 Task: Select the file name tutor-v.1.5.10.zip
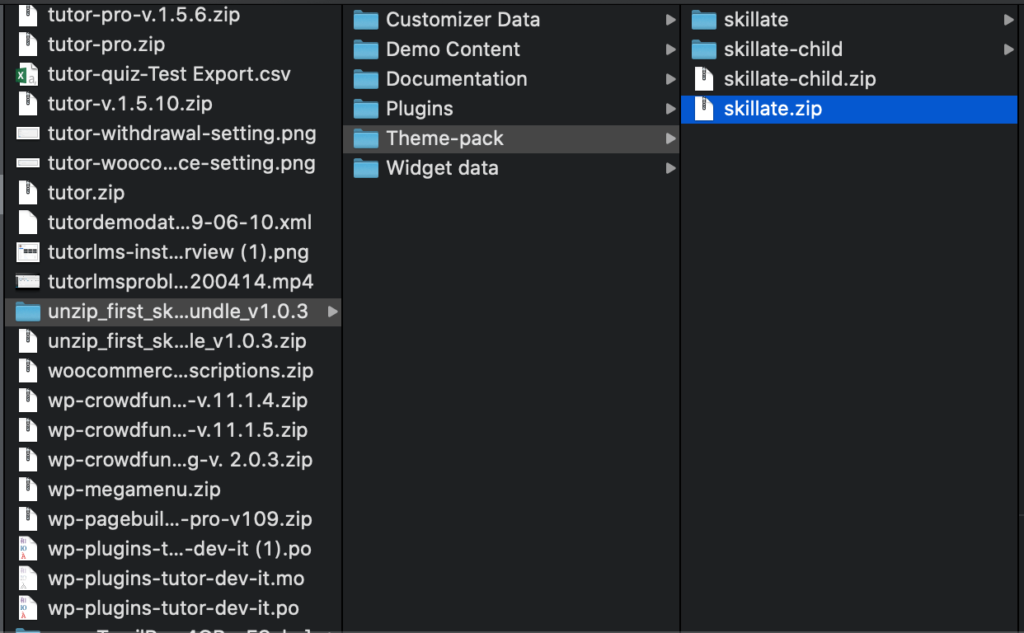pos(130,104)
